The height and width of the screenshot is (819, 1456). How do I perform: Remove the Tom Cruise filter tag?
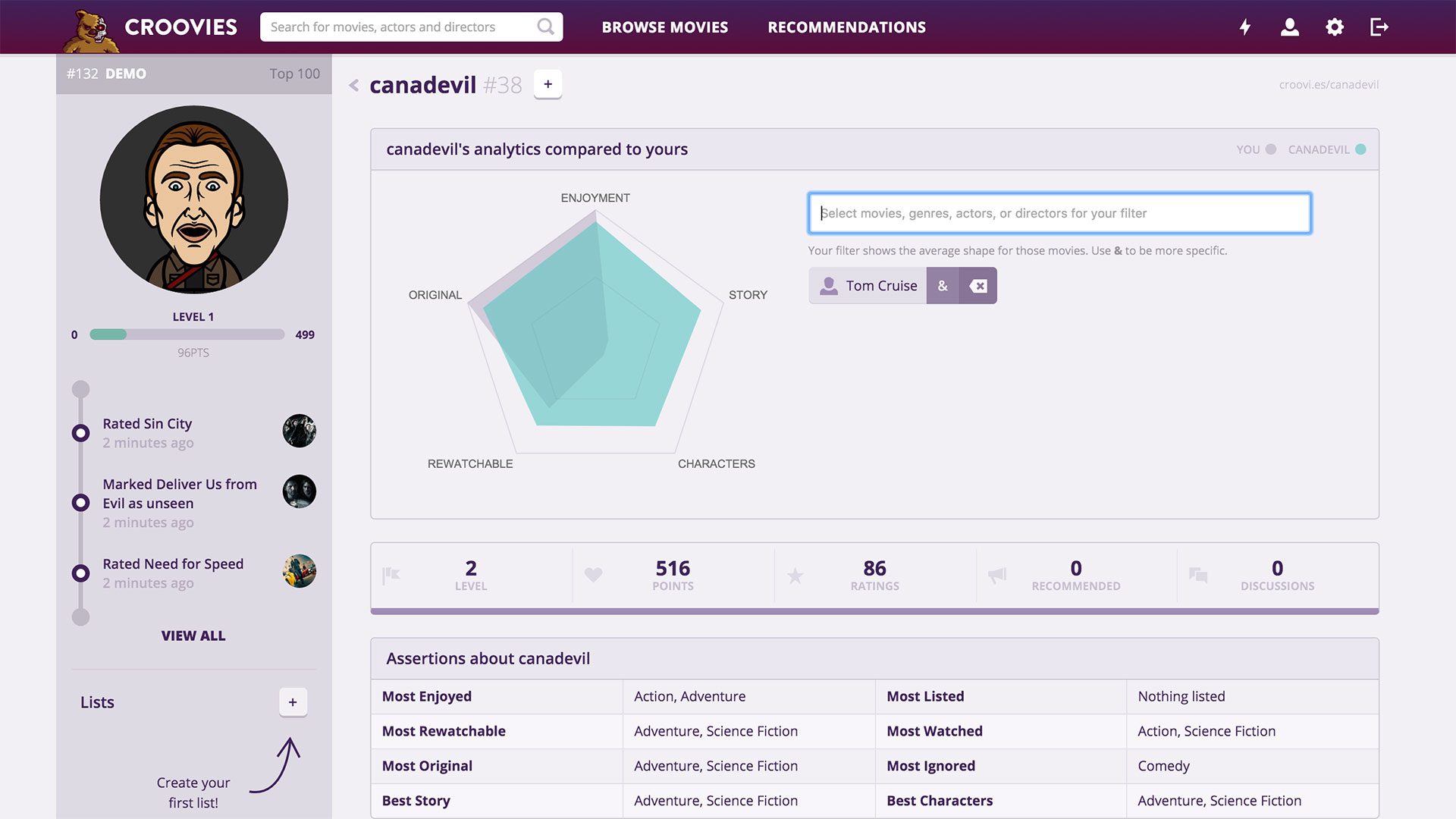[978, 286]
